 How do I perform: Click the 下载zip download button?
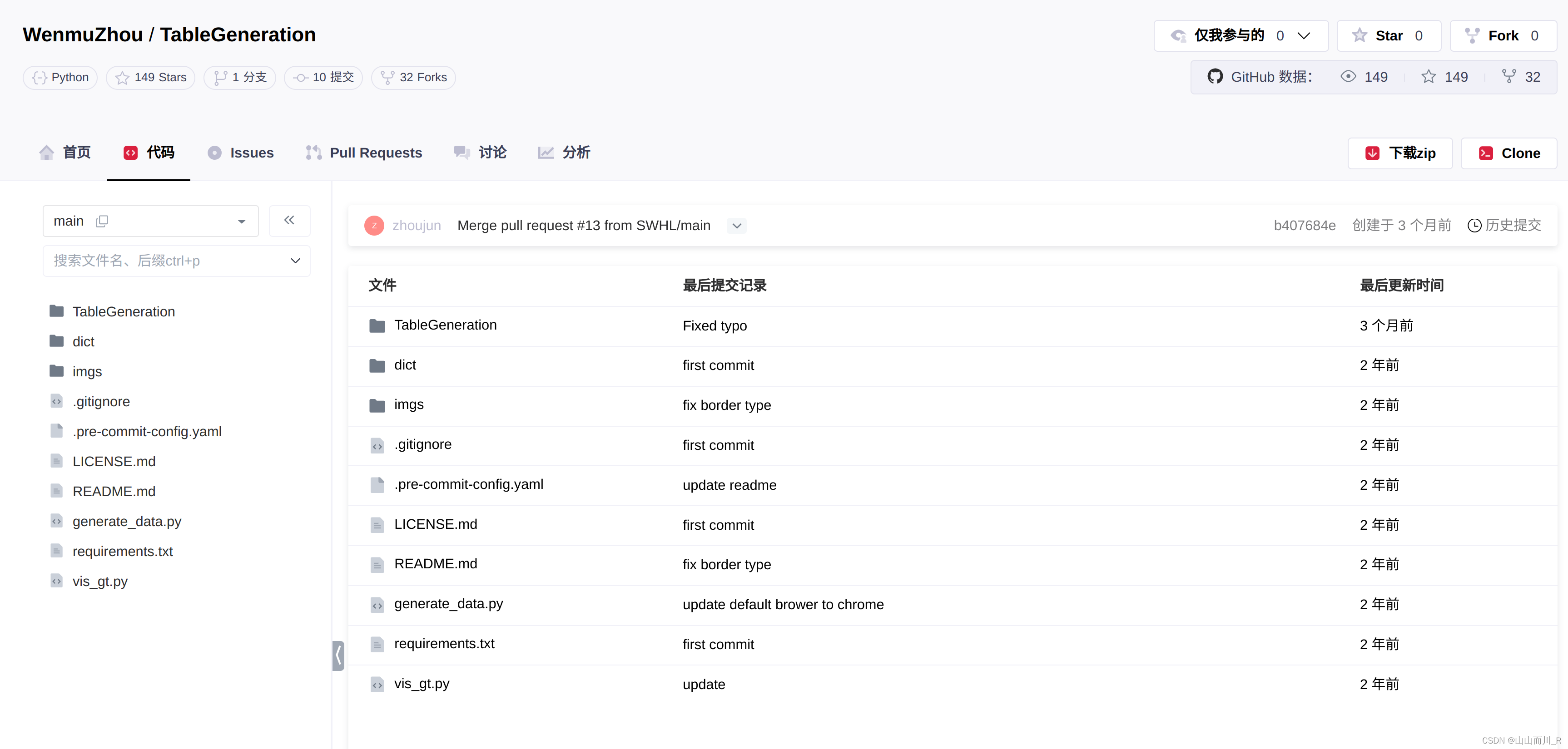tap(1399, 153)
